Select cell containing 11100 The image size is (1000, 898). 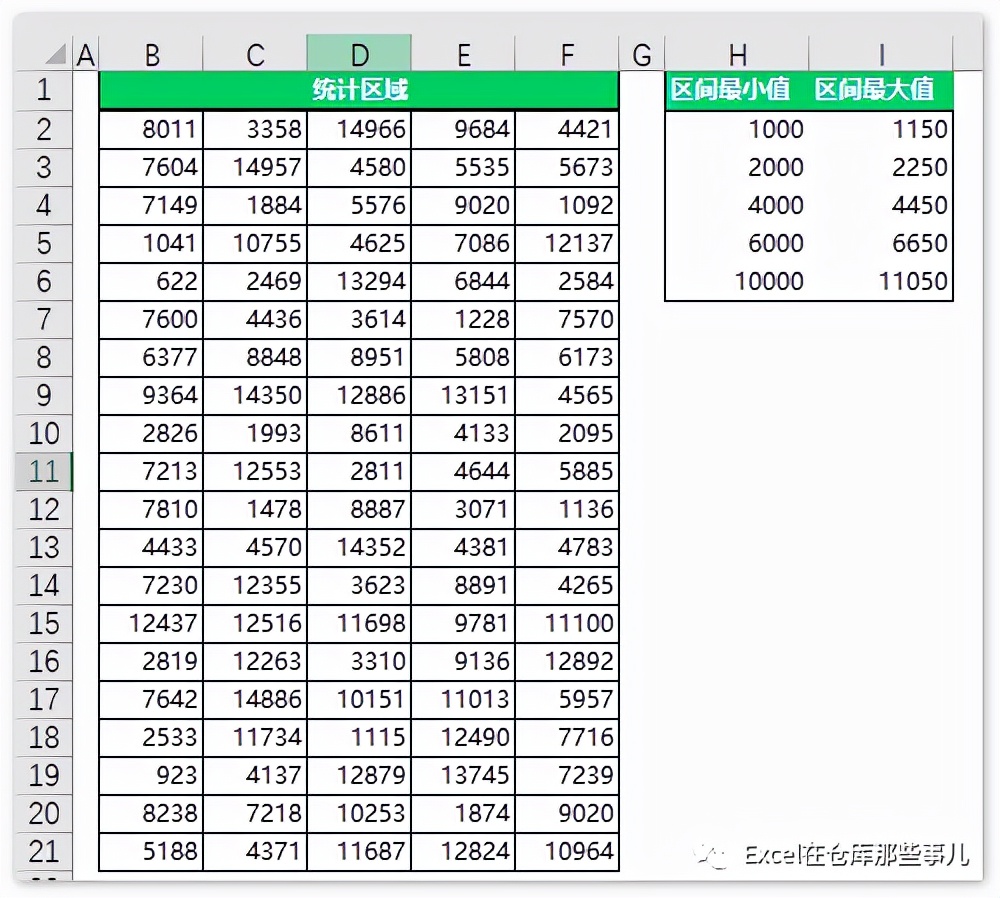[567, 624]
